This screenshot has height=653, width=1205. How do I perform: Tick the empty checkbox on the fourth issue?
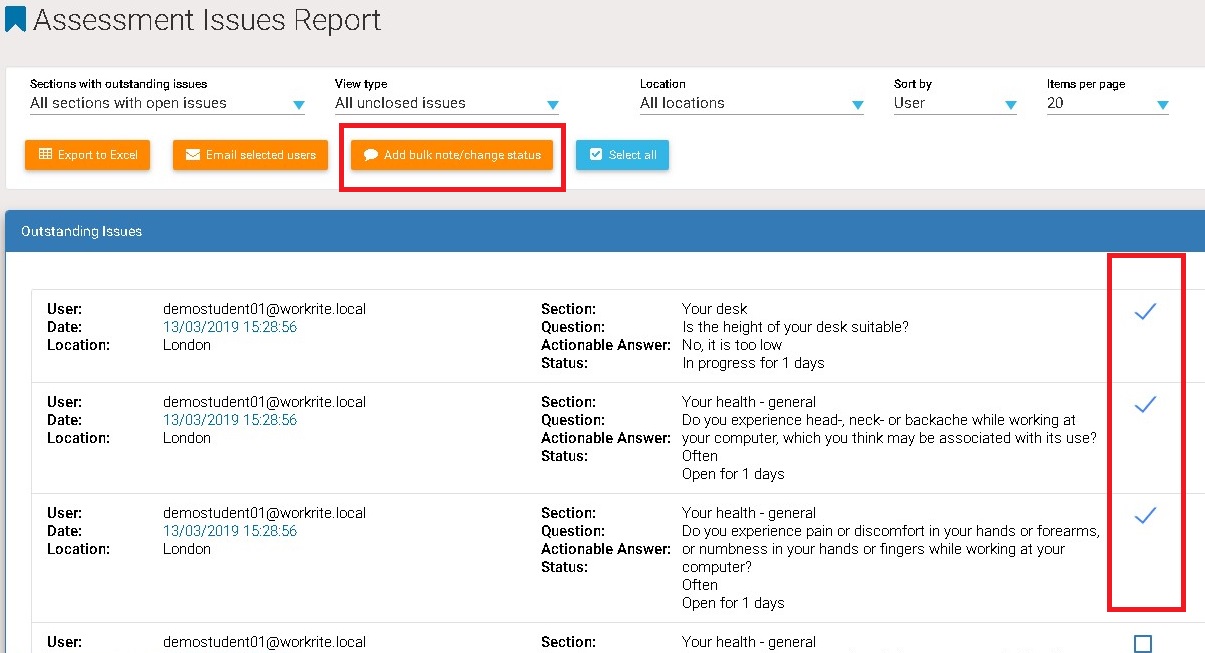[x=1143, y=643]
